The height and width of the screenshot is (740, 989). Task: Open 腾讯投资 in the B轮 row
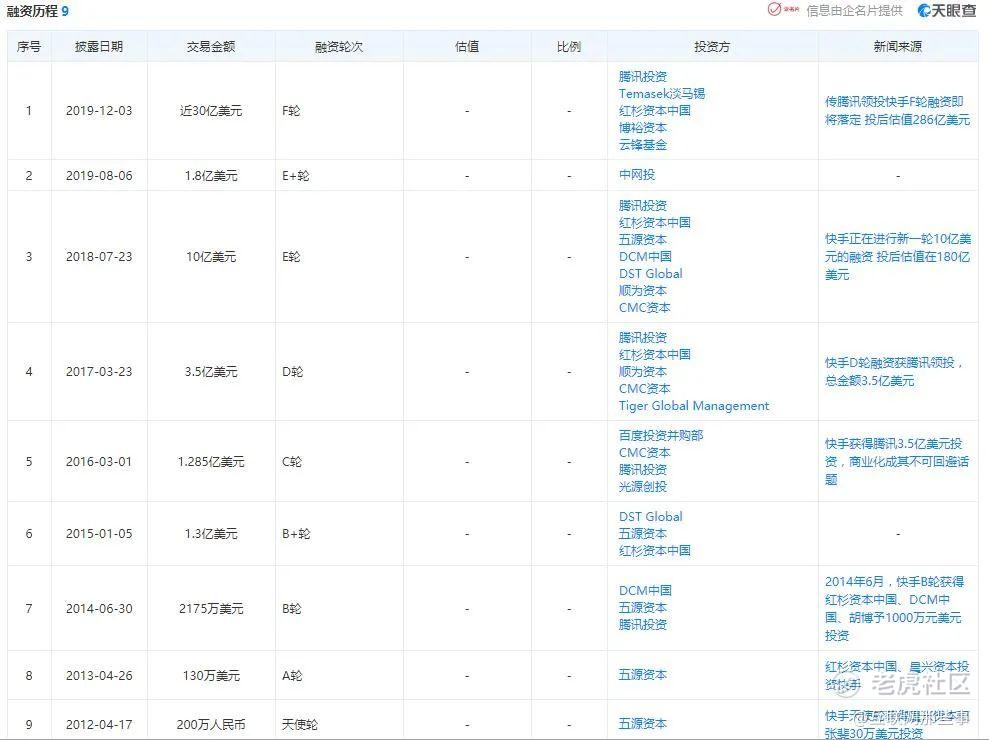[643, 625]
